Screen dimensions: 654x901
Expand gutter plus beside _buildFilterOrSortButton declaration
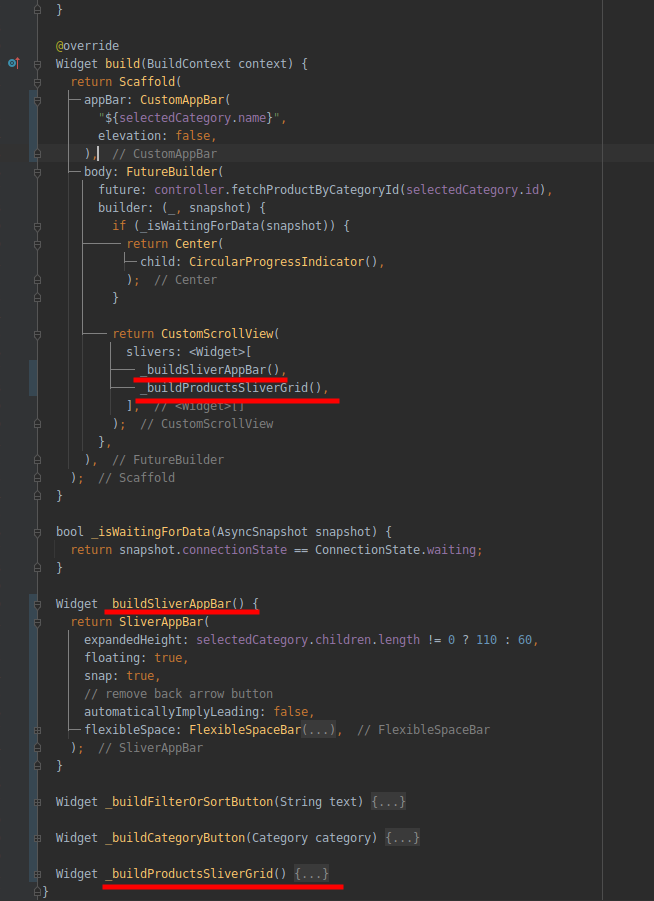point(37,802)
